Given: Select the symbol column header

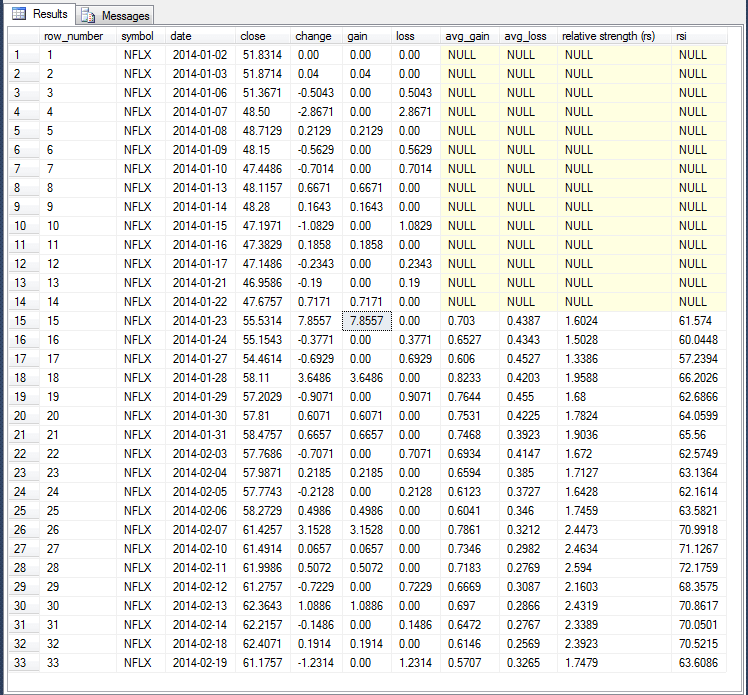Looking at the screenshot, I should click(x=141, y=36).
